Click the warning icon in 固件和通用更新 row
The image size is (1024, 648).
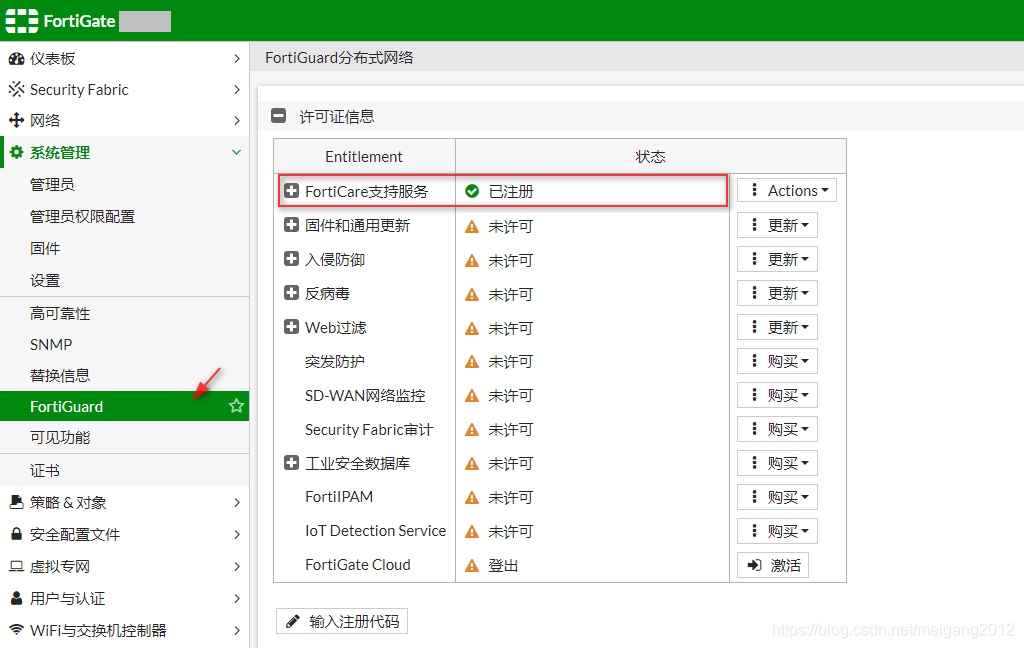[x=472, y=227]
